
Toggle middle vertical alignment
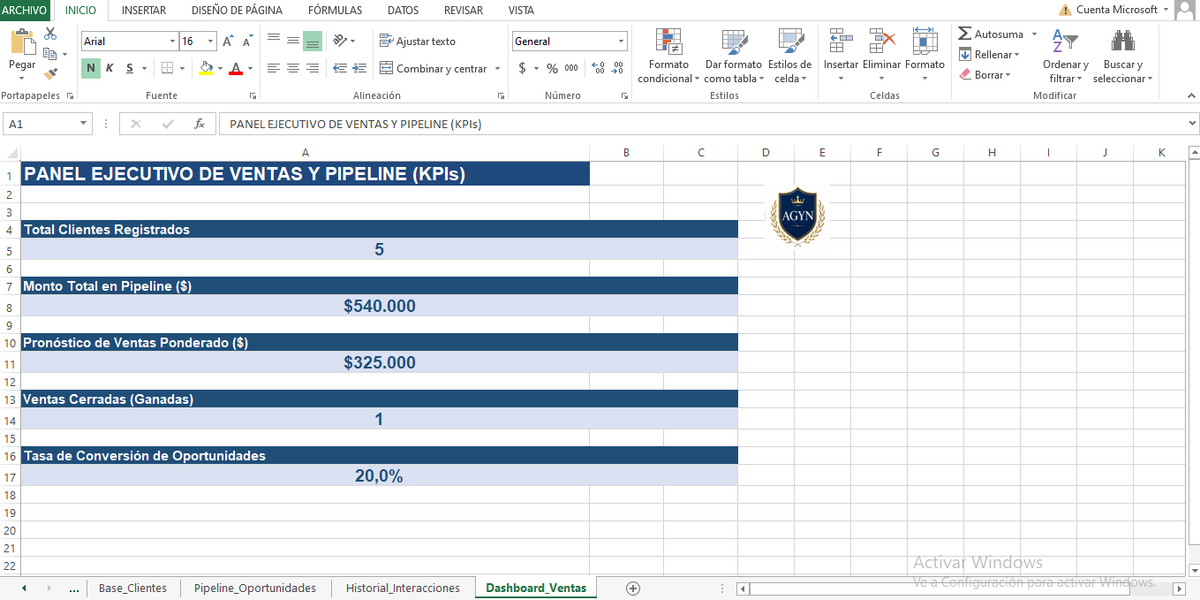pyautogui.click(x=293, y=41)
